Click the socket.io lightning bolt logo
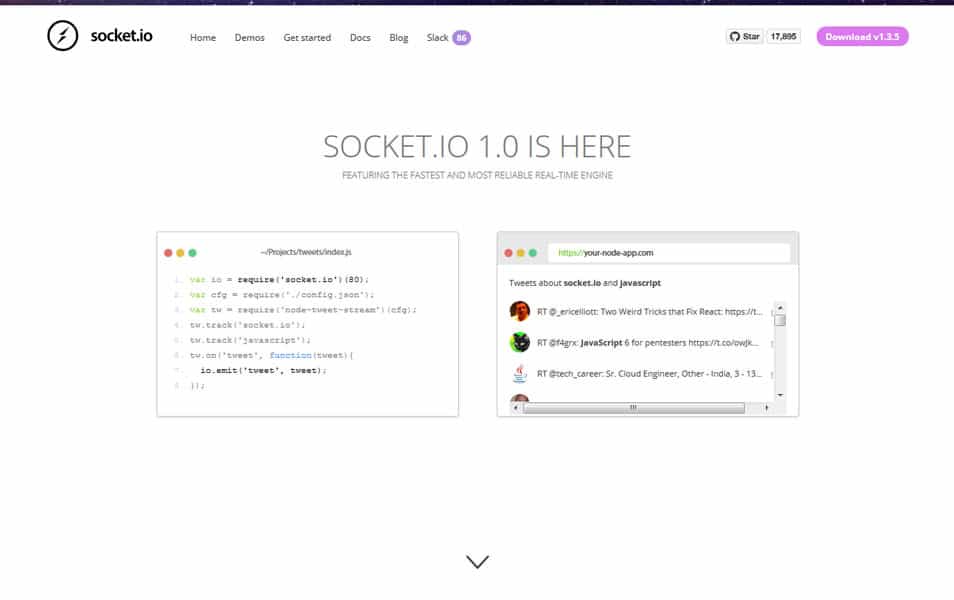The image size is (954, 600). pyautogui.click(x=62, y=36)
